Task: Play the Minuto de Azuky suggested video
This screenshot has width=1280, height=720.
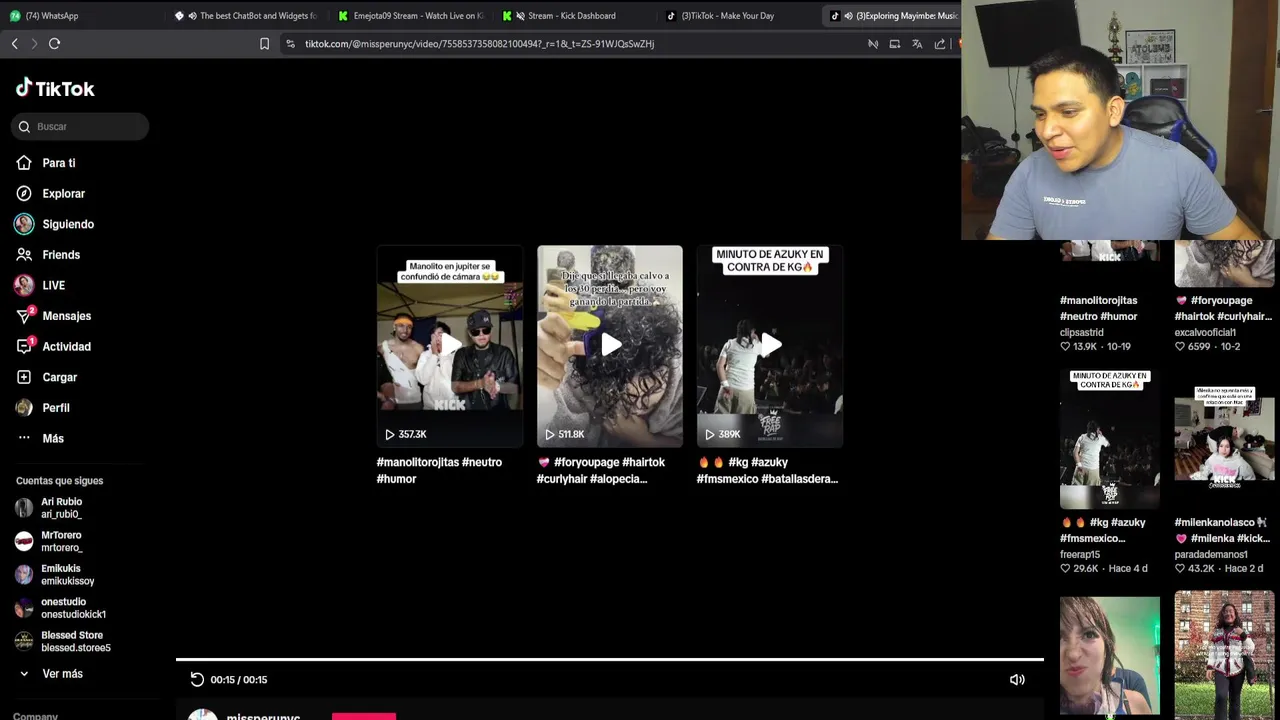Action: (770, 346)
